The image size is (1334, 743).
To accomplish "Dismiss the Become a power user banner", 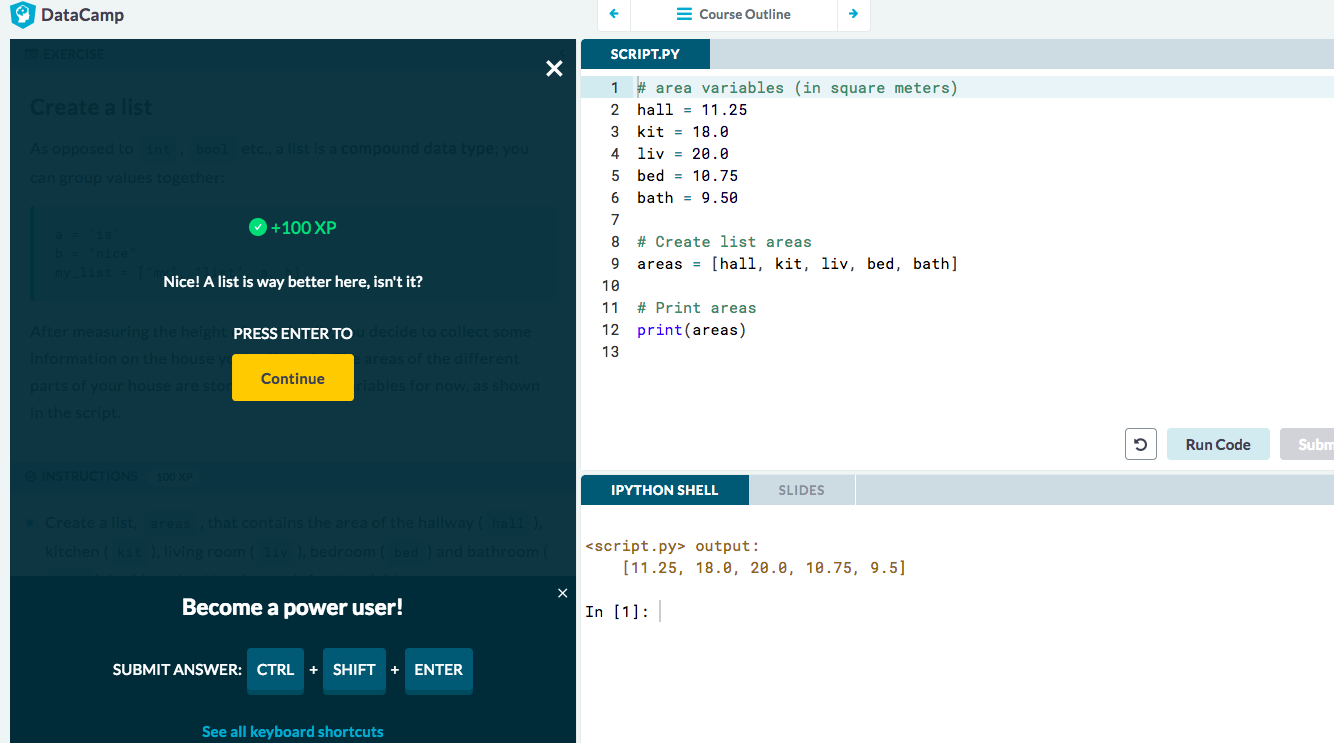I will pos(562,593).
